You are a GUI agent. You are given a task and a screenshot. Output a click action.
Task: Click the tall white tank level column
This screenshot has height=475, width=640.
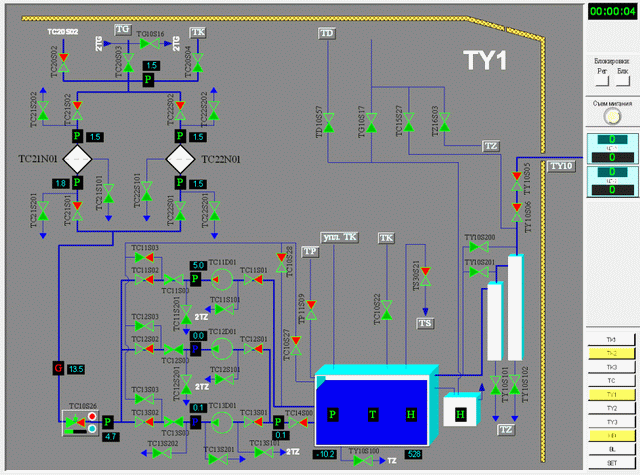(x=516, y=308)
